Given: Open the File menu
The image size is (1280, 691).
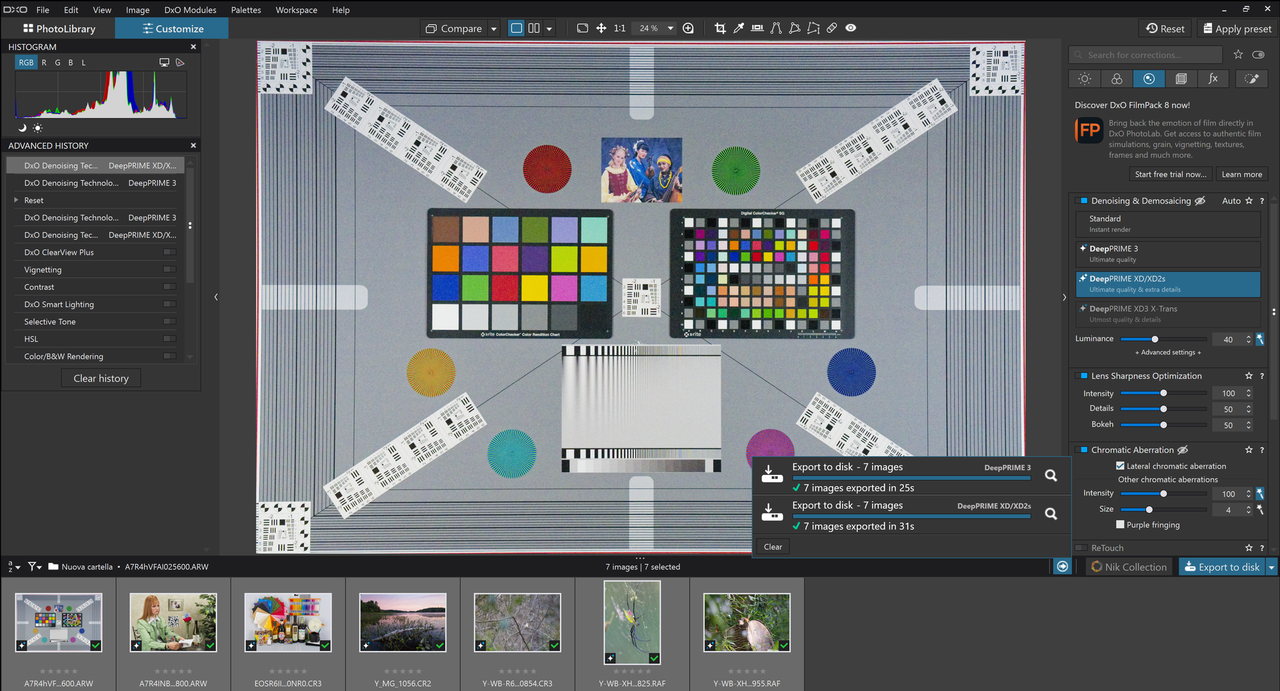Looking at the screenshot, I should (43, 10).
